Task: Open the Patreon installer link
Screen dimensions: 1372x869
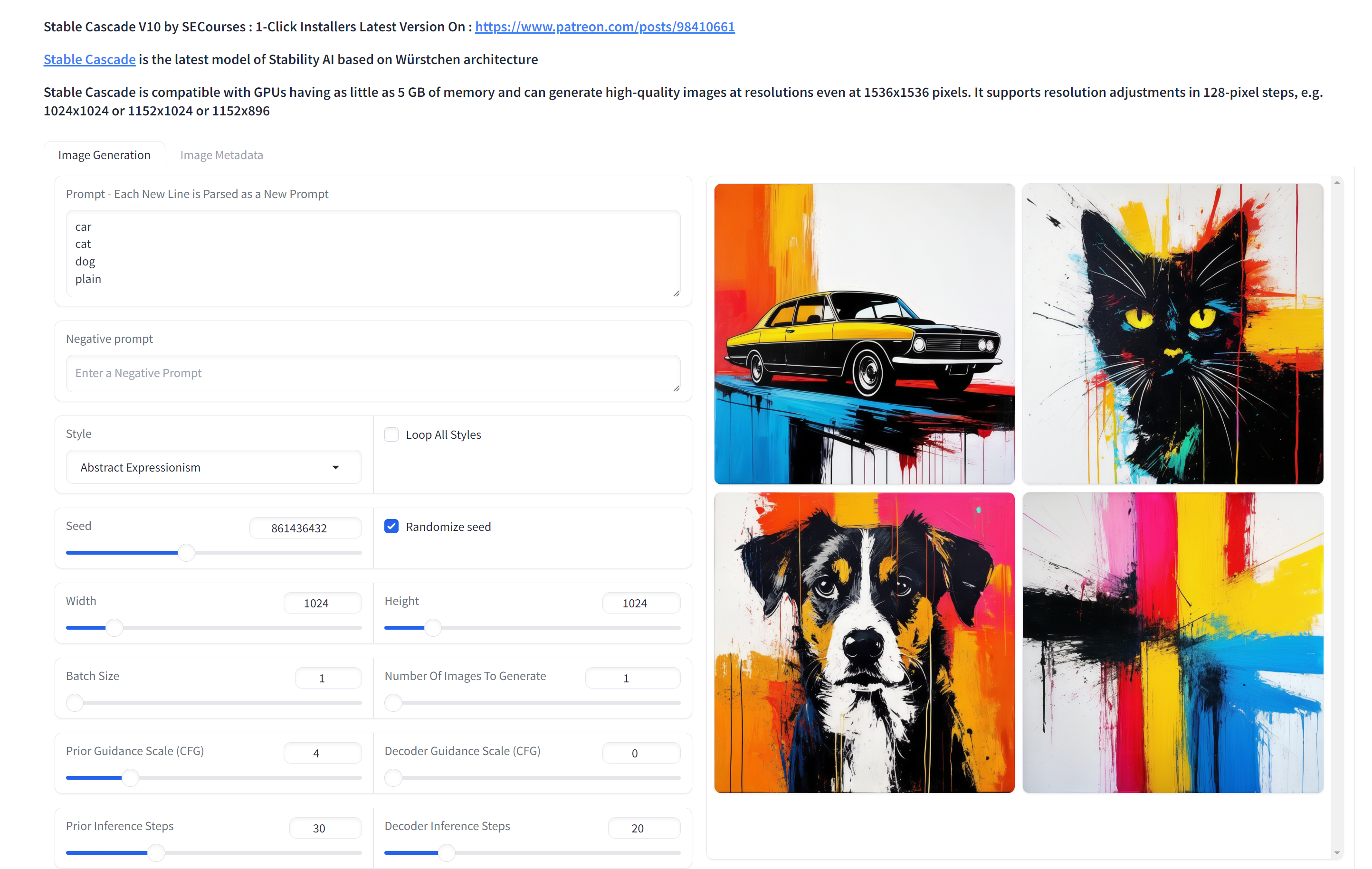Action: pyautogui.click(x=604, y=27)
